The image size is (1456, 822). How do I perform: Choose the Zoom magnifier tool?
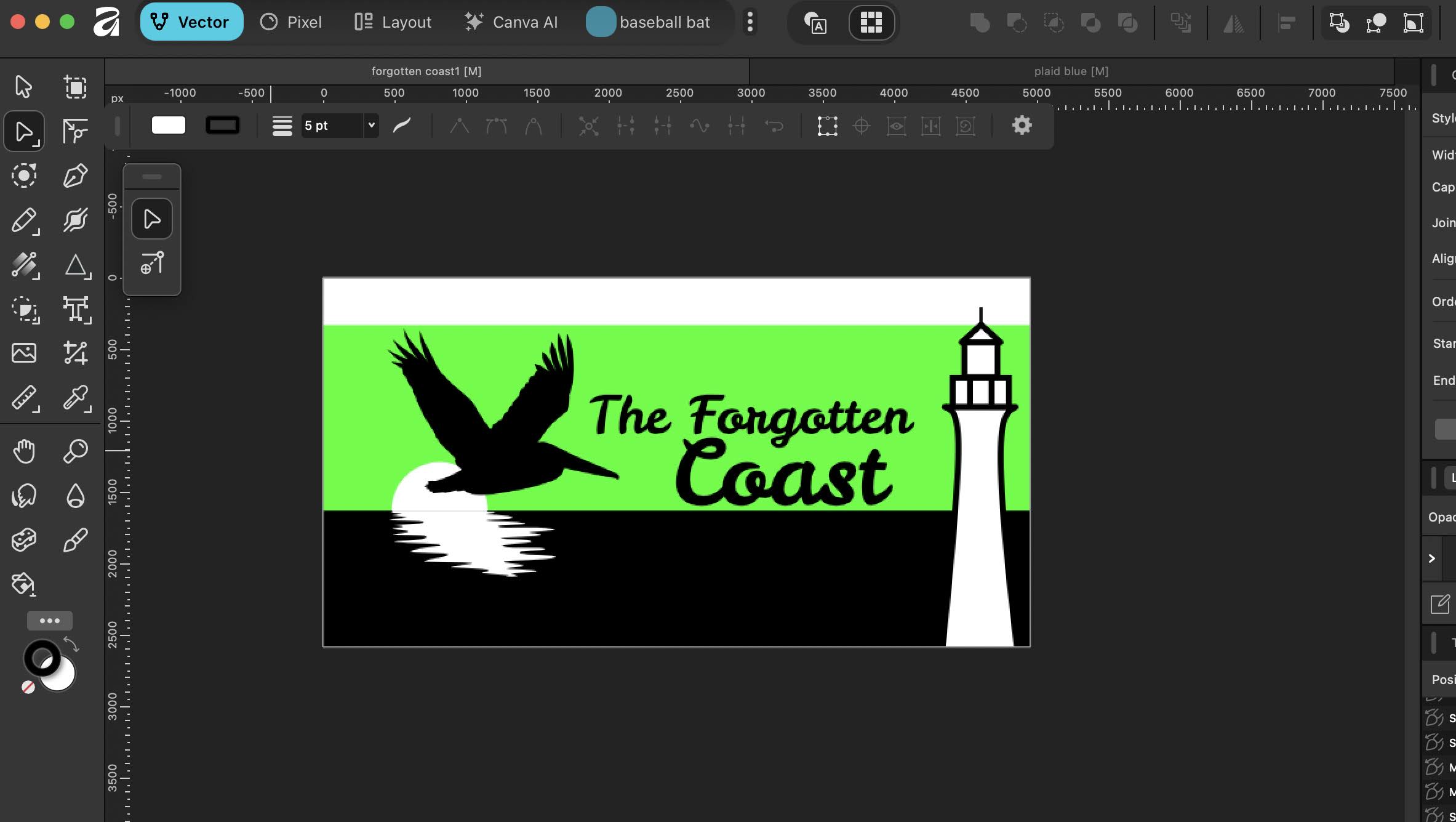76,451
